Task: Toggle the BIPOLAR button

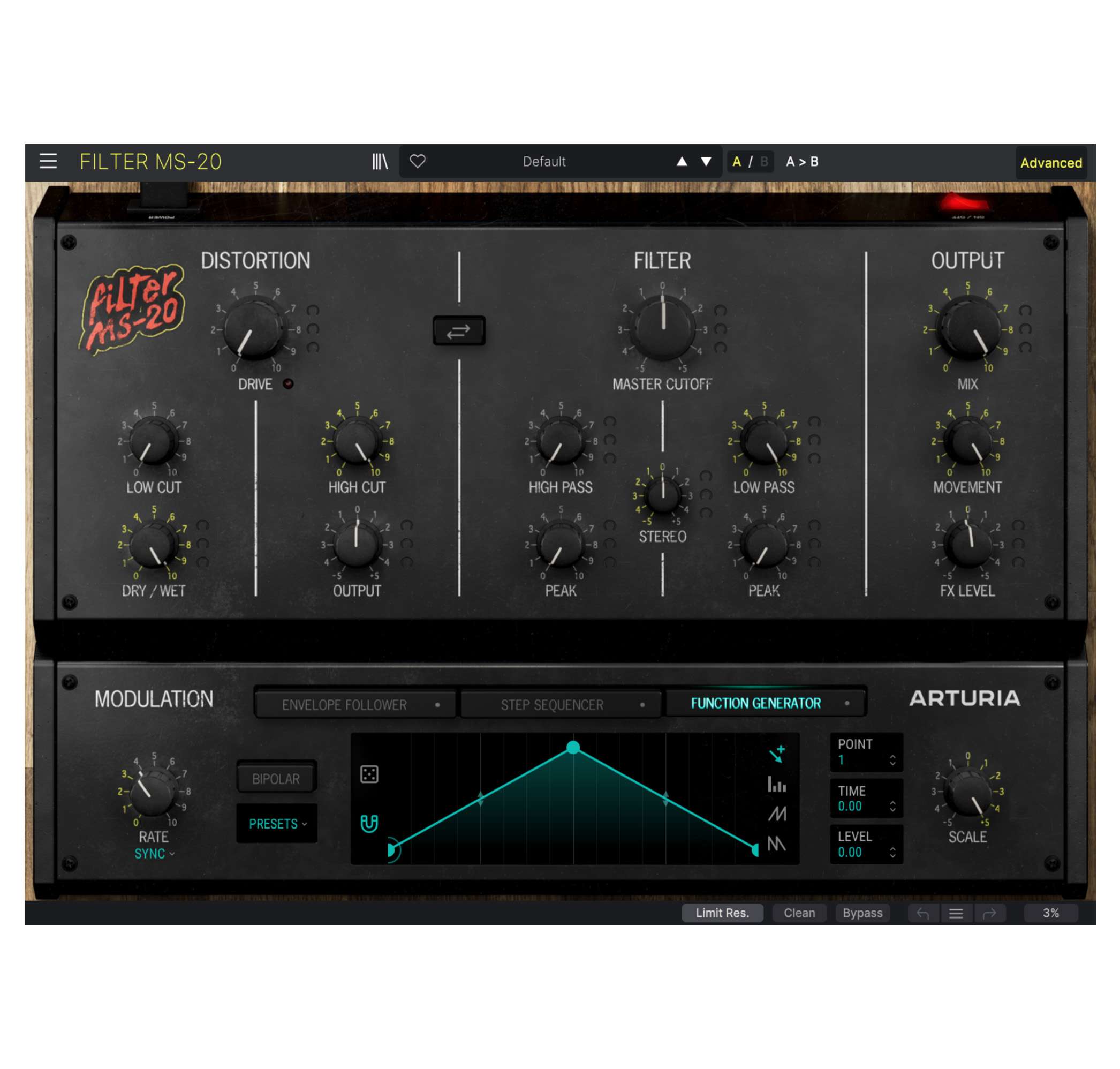Action: (x=276, y=778)
